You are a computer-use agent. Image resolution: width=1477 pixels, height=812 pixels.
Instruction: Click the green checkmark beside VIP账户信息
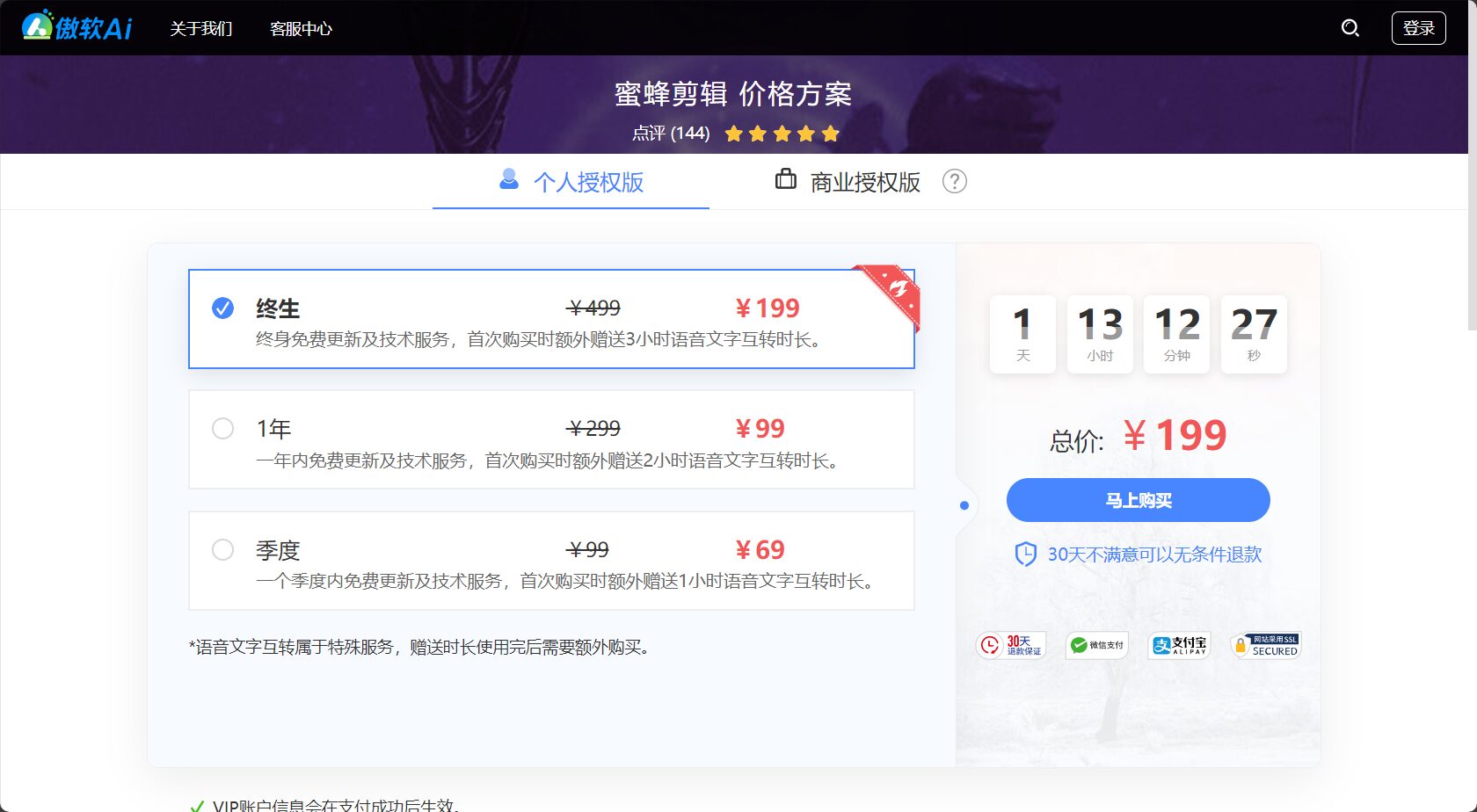[x=197, y=806]
